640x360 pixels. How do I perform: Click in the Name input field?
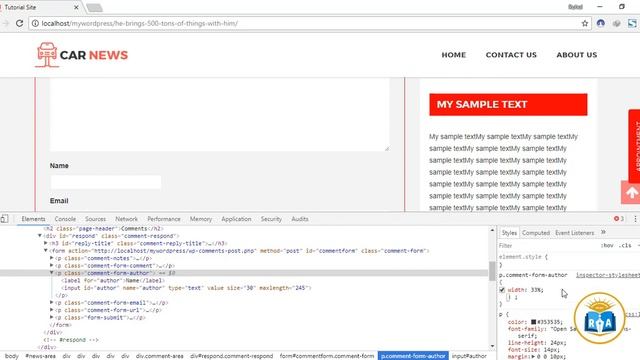106,182
